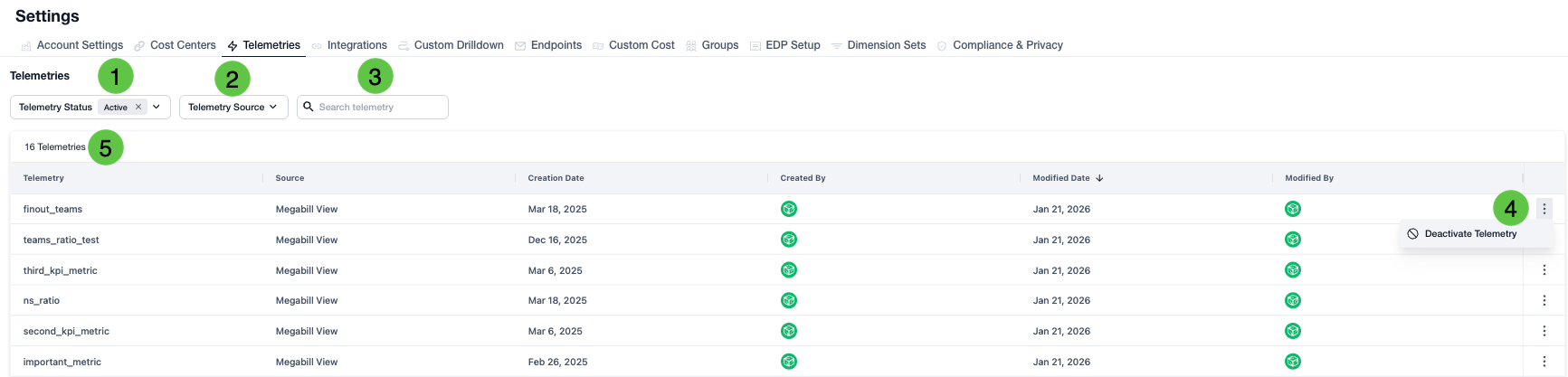Go to the Compliance & Privacy tab
The width and height of the screenshot is (1568, 377).
tap(1007, 45)
